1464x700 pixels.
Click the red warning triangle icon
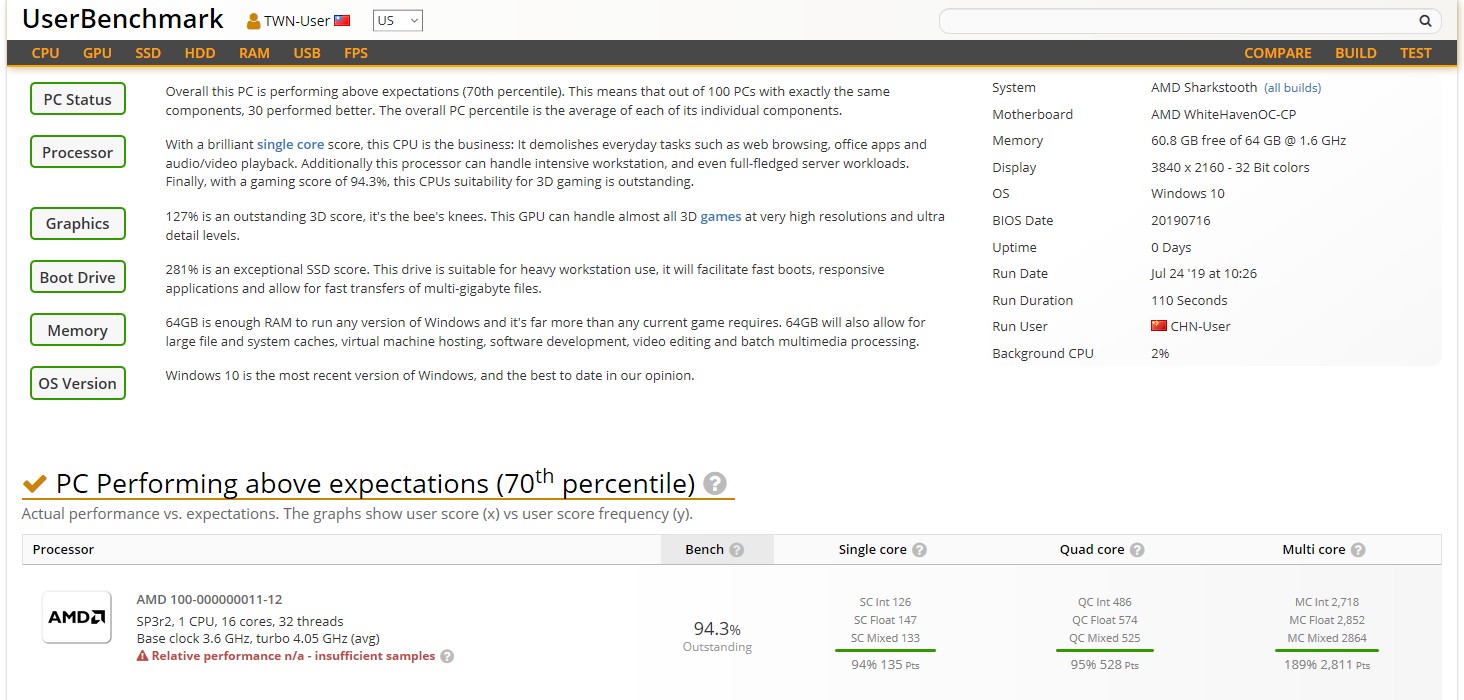(x=143, y=657)
